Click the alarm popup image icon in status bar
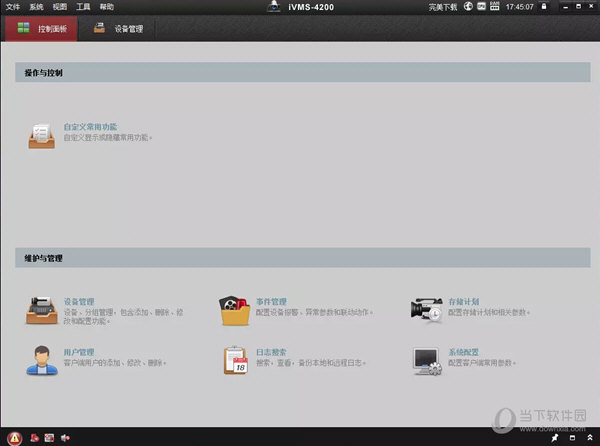The width and height of the screenshot is (600, 446). (49, 438)
